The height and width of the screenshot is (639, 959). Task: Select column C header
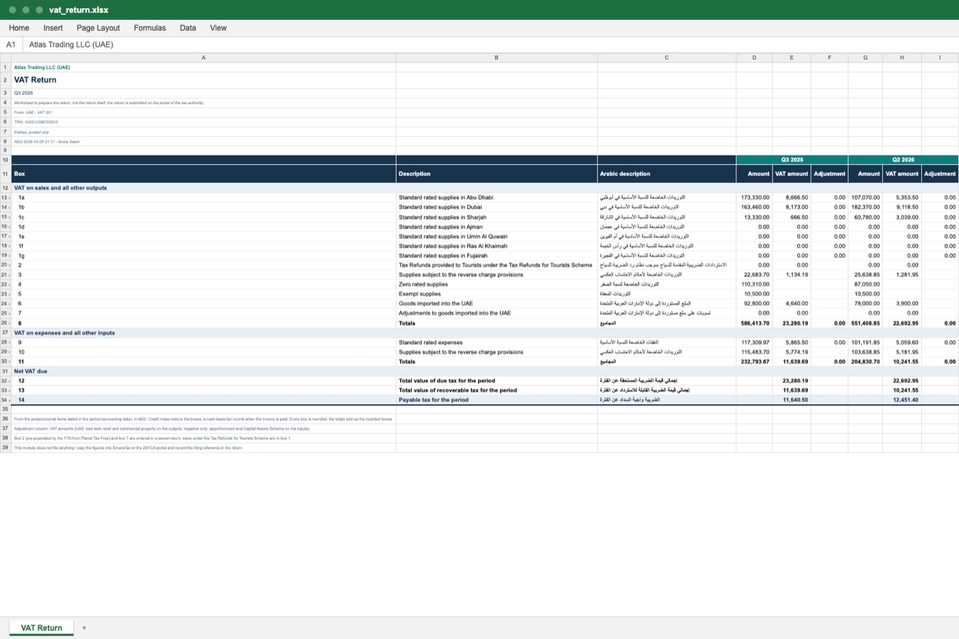(667, 57)
